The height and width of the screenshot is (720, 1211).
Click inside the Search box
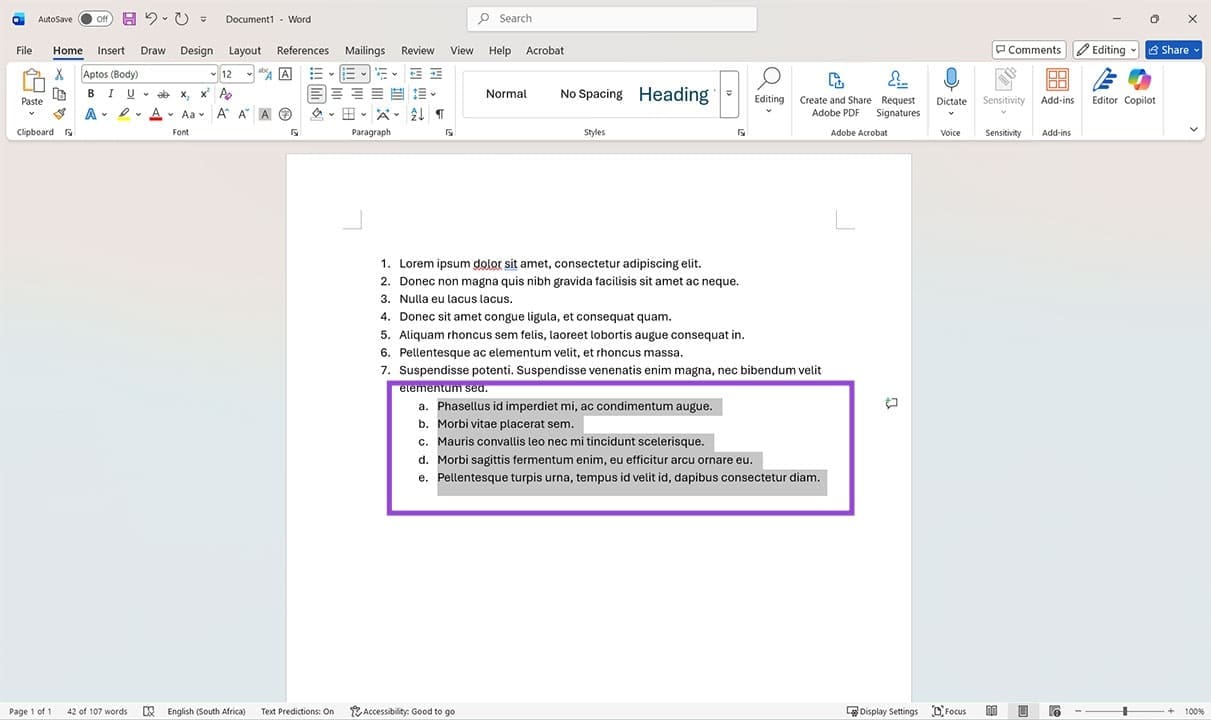pos(611,18)
